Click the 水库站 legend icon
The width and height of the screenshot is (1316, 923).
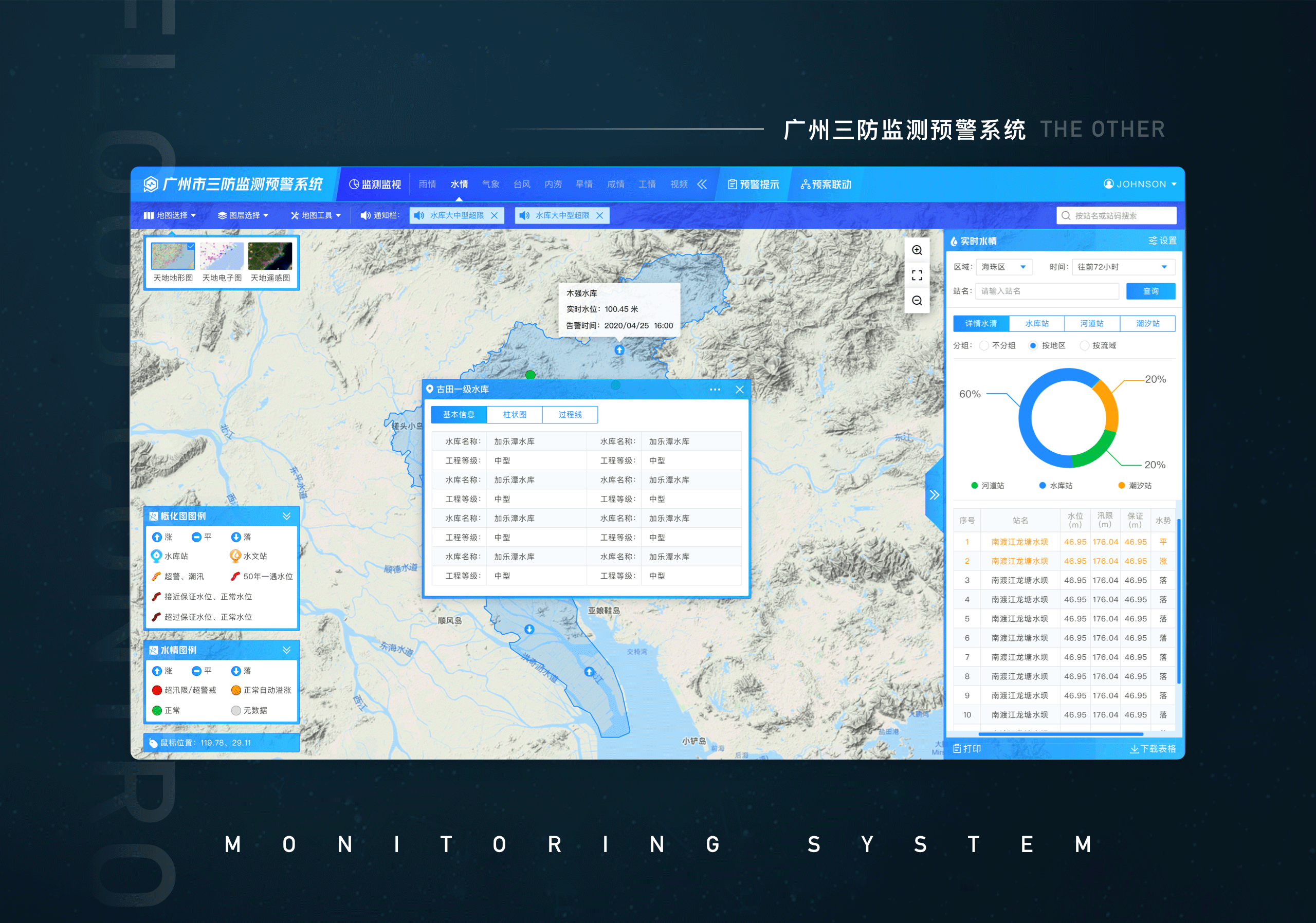(156, 556)
